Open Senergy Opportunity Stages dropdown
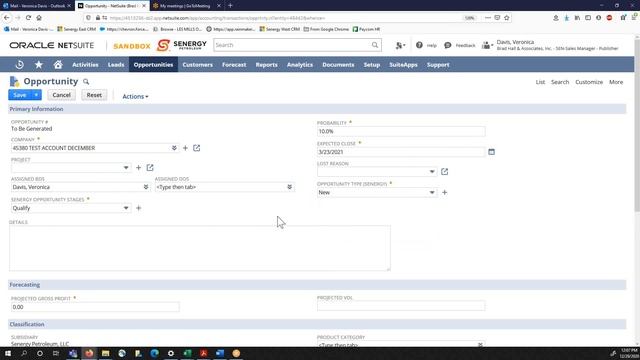The width and height of the screenshot is (640, 360). [x=126, y=208]
